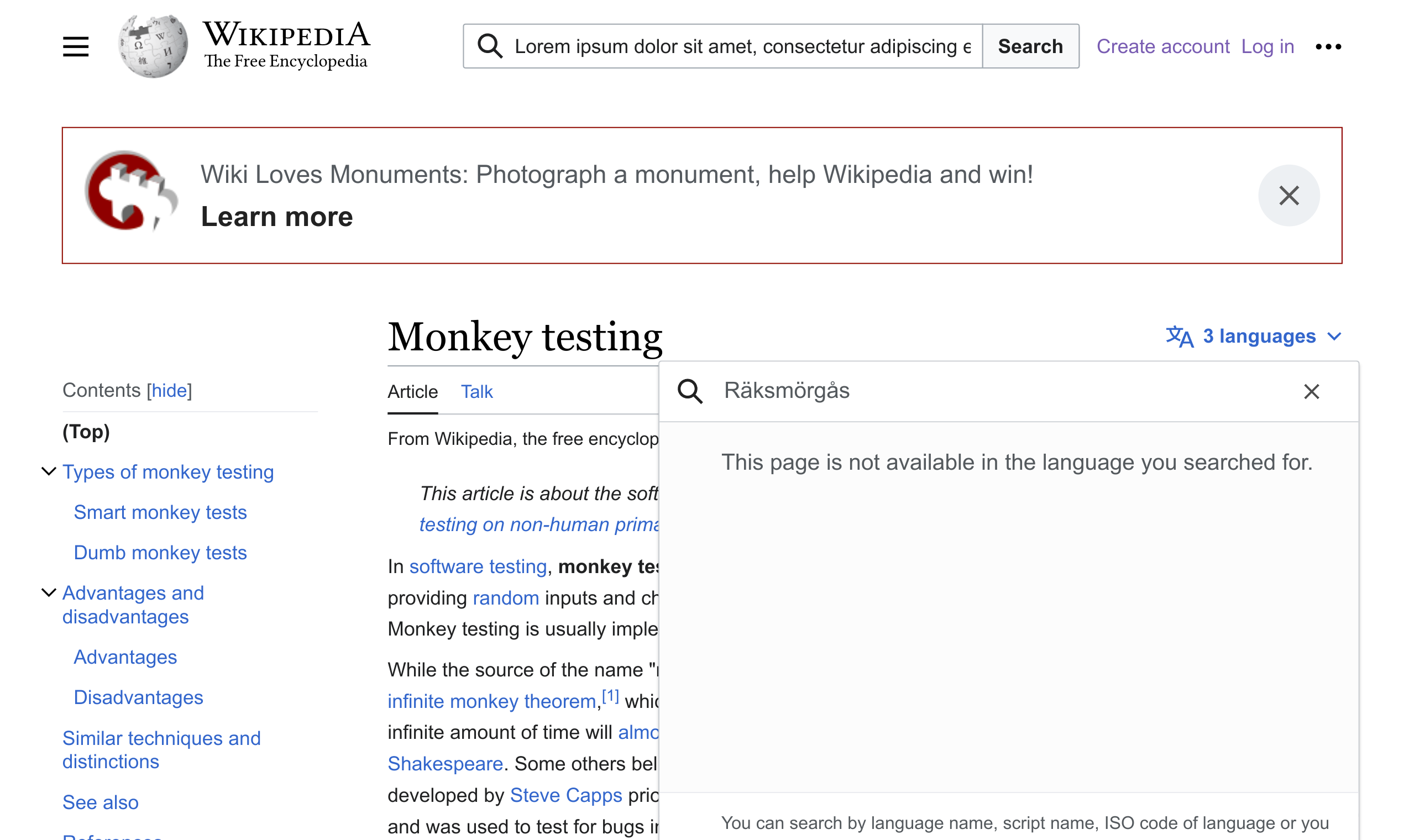The height and width of the screenshot is (840, 1404).
Task: Open the random link
Action: [506, 599]
